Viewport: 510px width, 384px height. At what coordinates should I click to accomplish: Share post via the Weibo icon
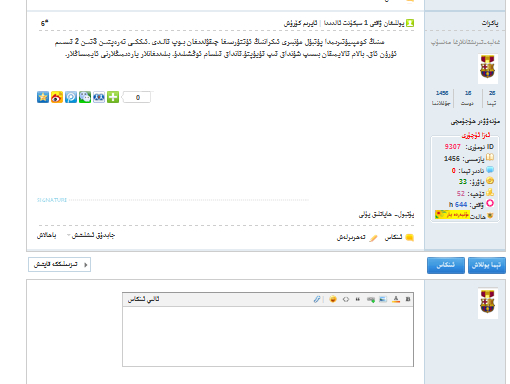(x=57, y=97)
